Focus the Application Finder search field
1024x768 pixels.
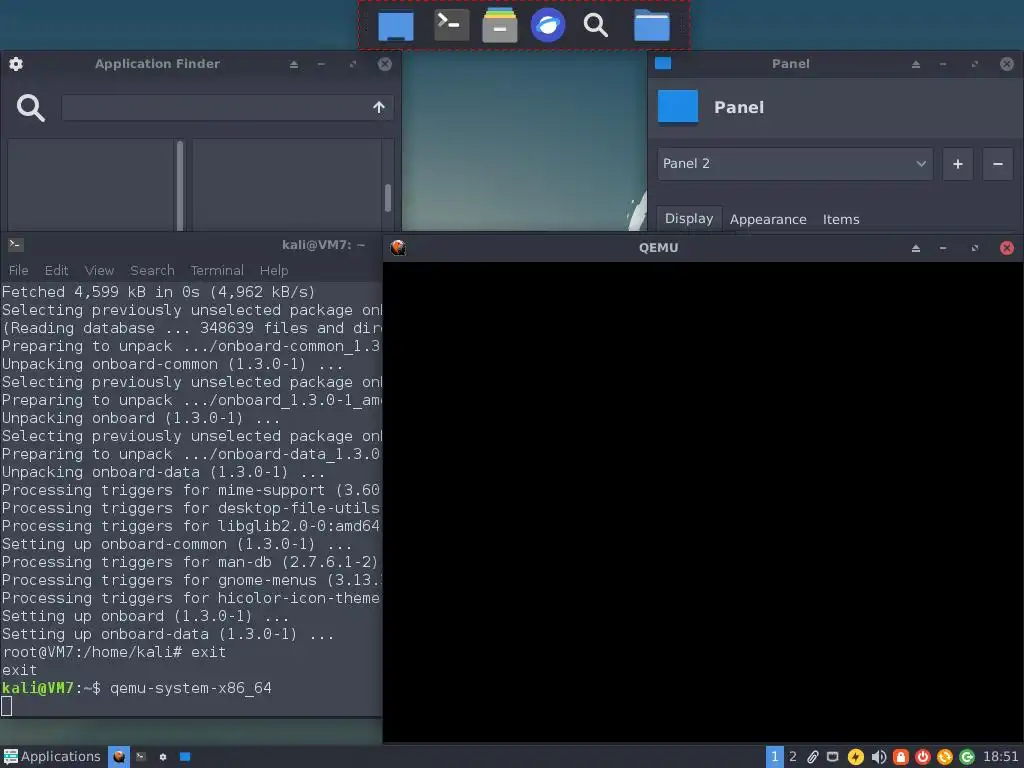tap(227, 108)
